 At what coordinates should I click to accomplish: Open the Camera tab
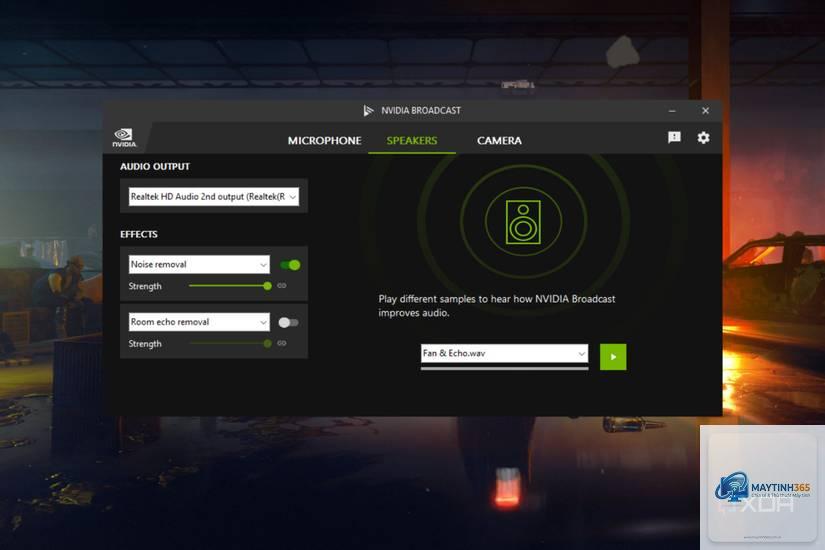tap(499, 141)
